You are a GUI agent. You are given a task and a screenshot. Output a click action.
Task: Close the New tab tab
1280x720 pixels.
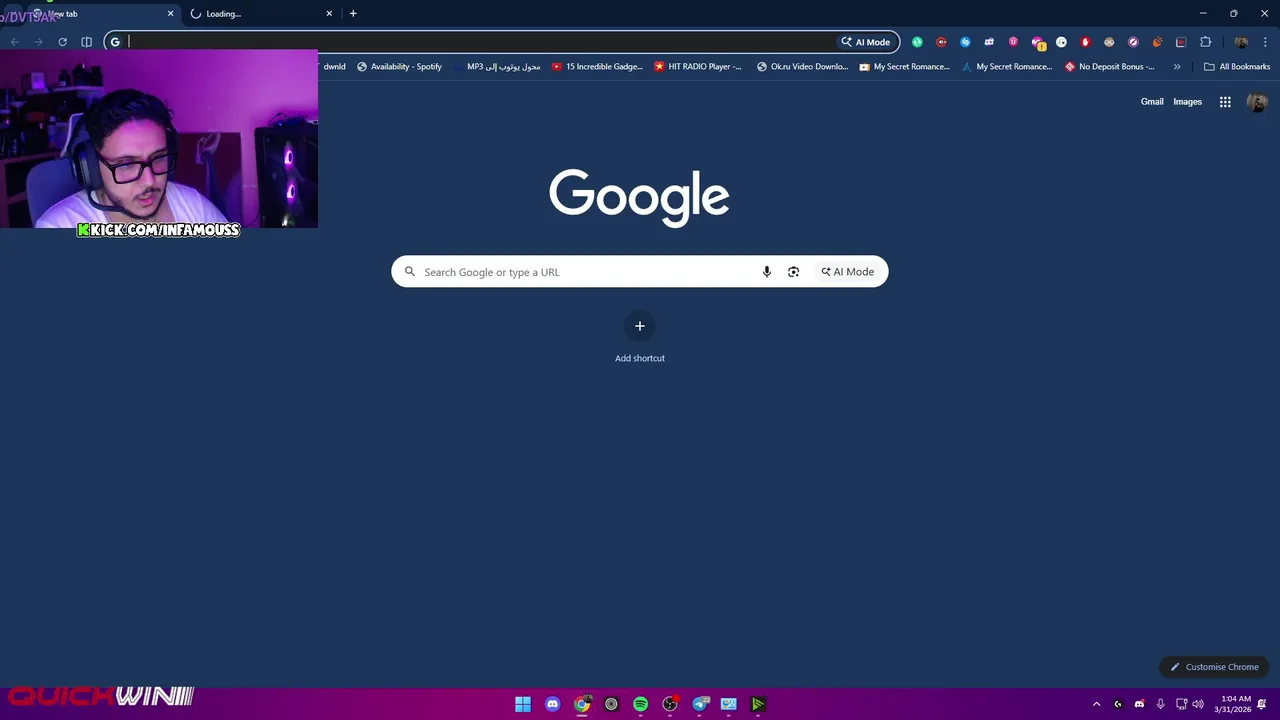[x=170, y=14]
